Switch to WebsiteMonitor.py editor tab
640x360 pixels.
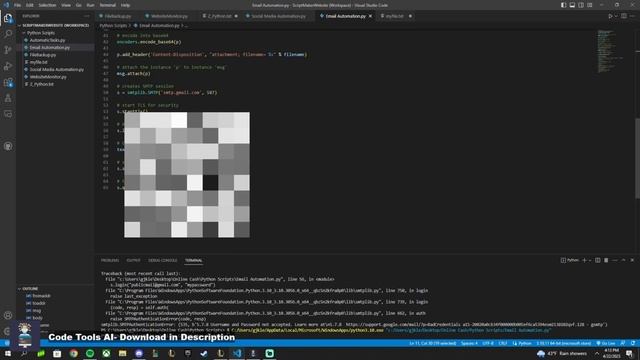click(x=169, y=16)
